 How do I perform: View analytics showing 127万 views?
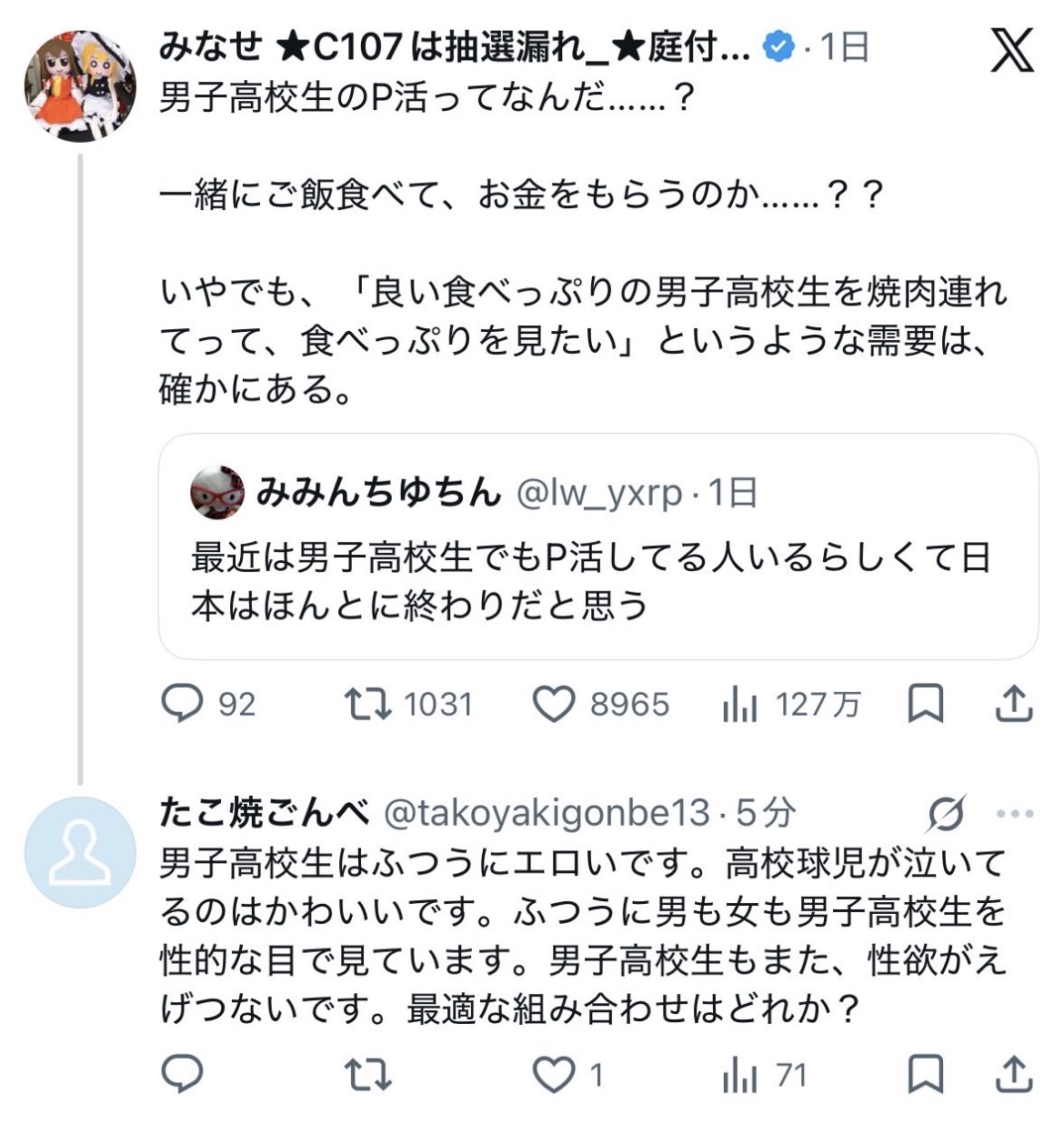tap(739, 704)
